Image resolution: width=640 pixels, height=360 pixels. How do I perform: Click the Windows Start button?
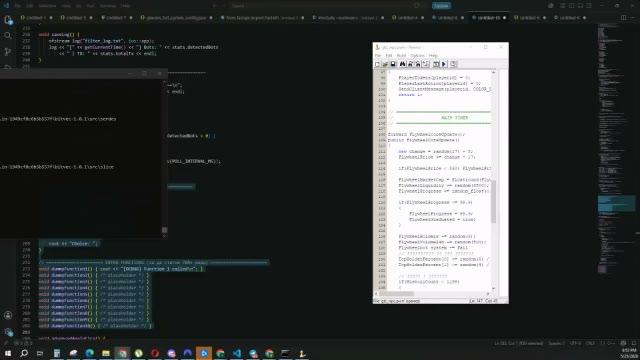tap(8, 353)
